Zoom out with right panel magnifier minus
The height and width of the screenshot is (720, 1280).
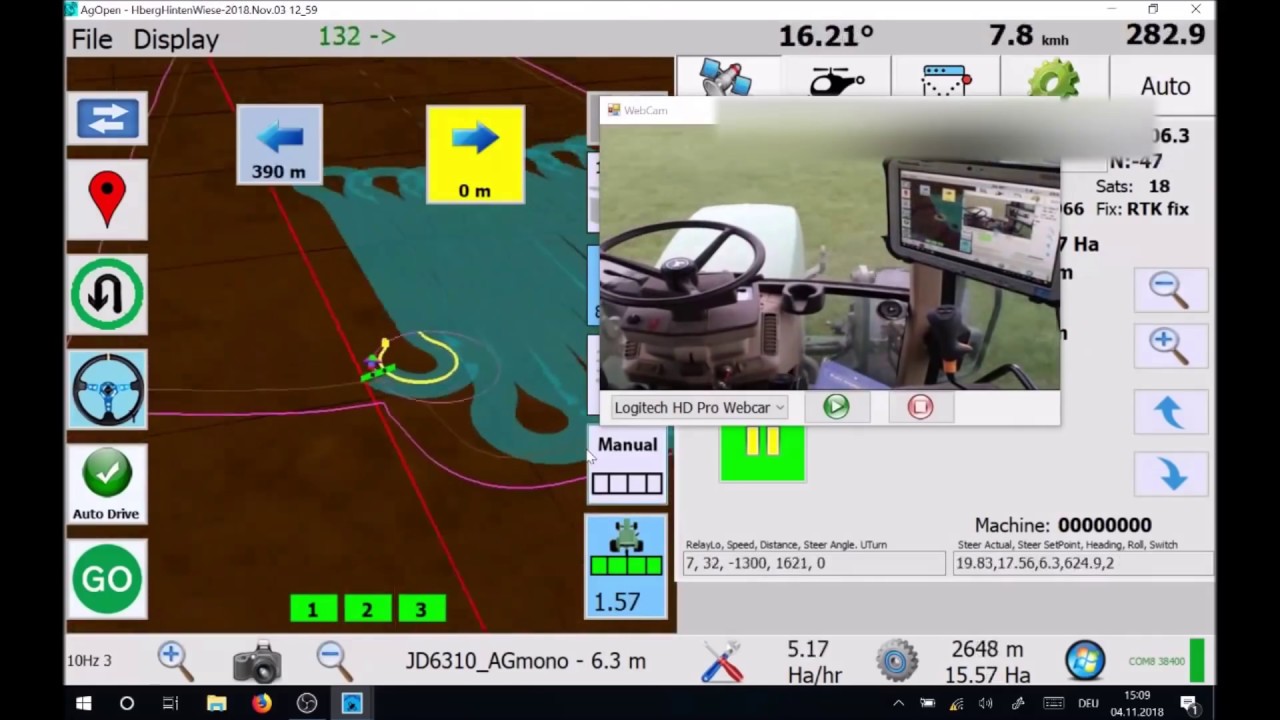click(1169, 290)
